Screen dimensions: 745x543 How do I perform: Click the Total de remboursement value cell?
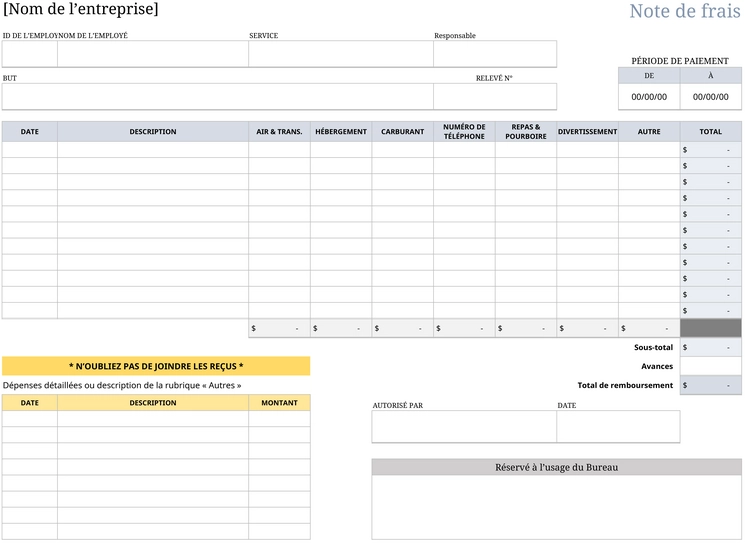[711, 385]
